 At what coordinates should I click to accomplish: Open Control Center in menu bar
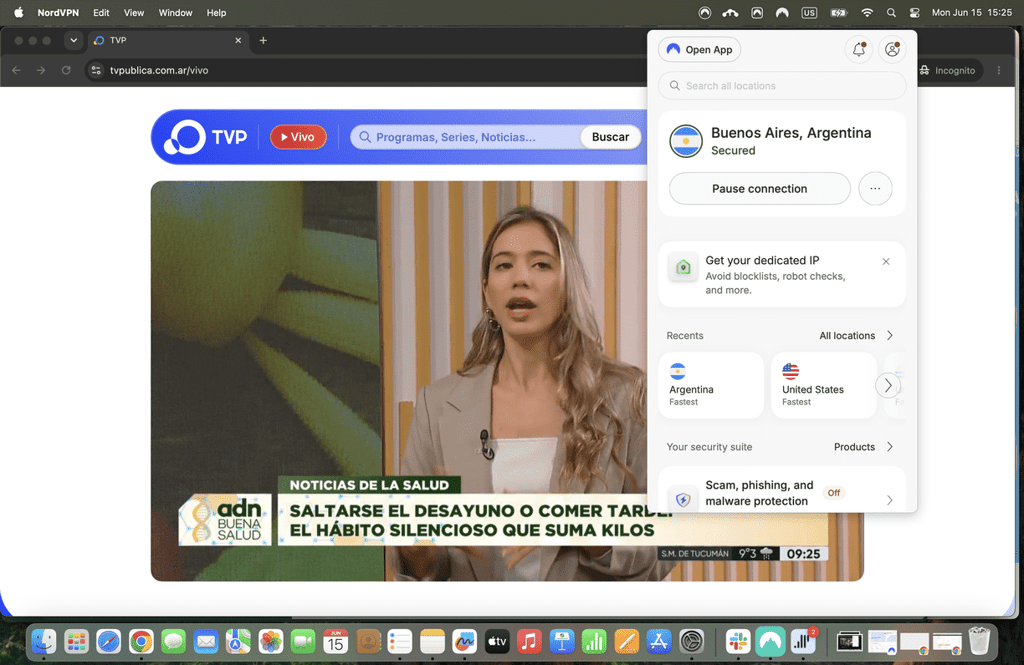point(915,12)
